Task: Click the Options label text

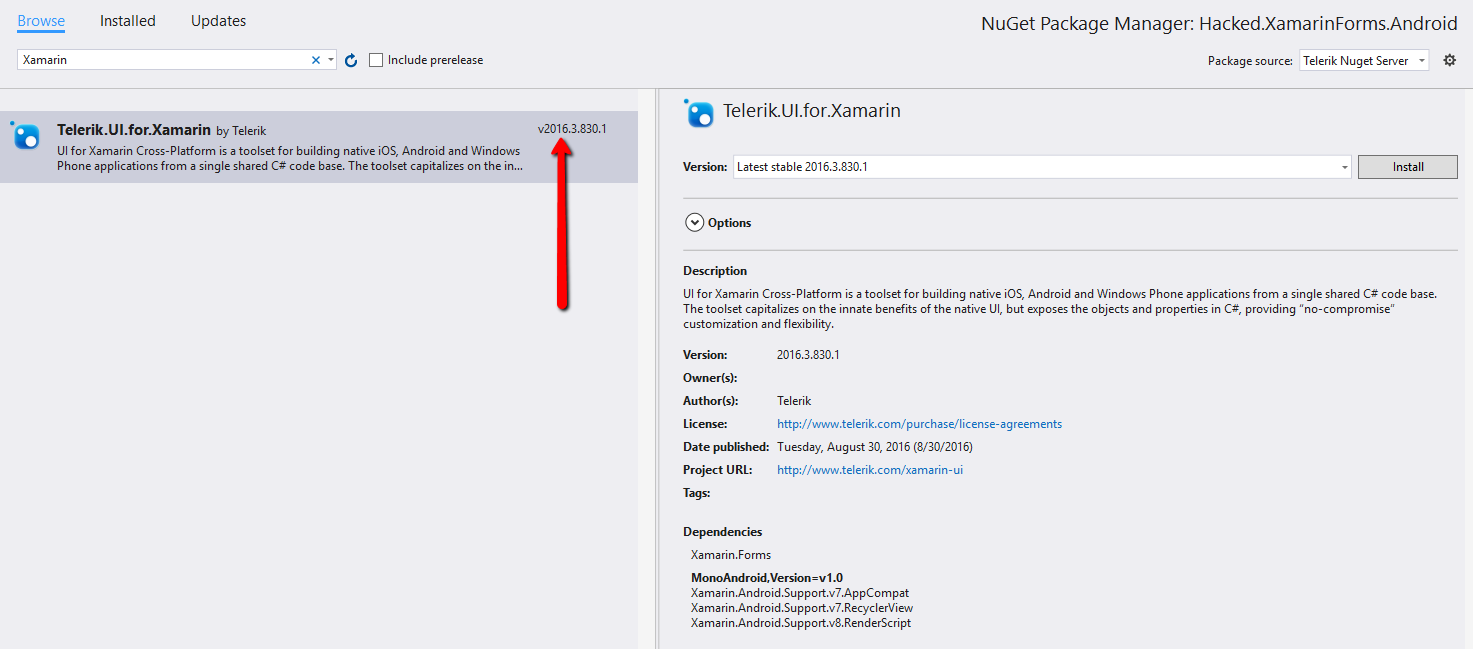Action: 729,223
